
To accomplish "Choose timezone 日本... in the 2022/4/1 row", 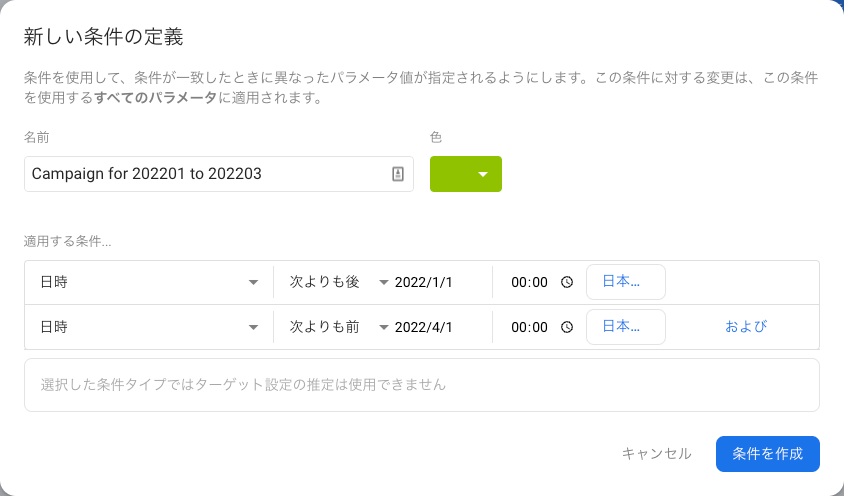I will click(x=625, y=327).
